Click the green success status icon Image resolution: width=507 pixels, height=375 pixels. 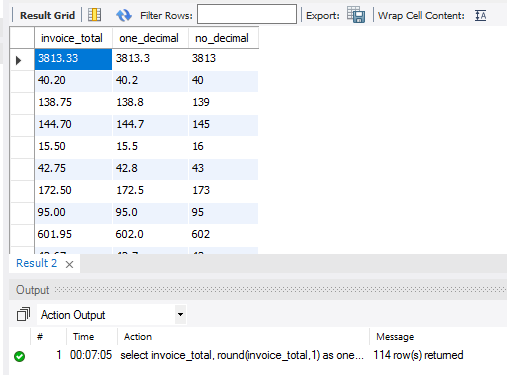[x=19, y=356]
